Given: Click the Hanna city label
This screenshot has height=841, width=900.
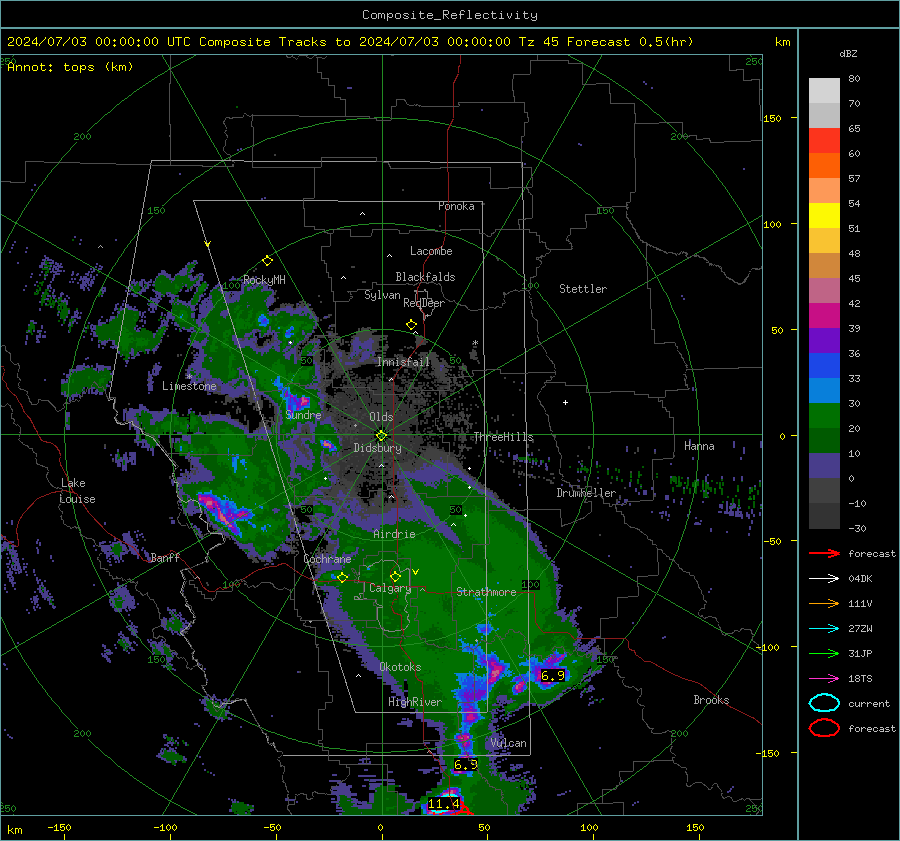Looking at the screenshot, I should (x=699, y=446).
